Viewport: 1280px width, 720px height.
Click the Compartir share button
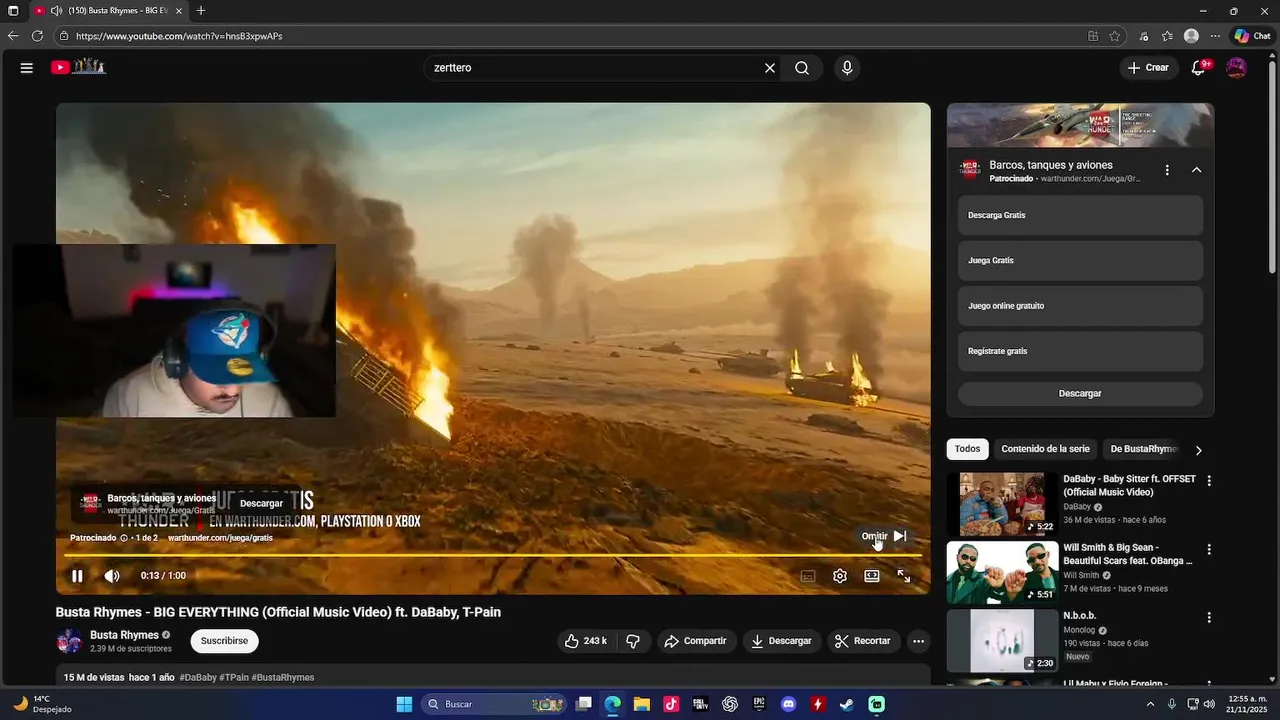pyautogui.click(x=696, y=641)
